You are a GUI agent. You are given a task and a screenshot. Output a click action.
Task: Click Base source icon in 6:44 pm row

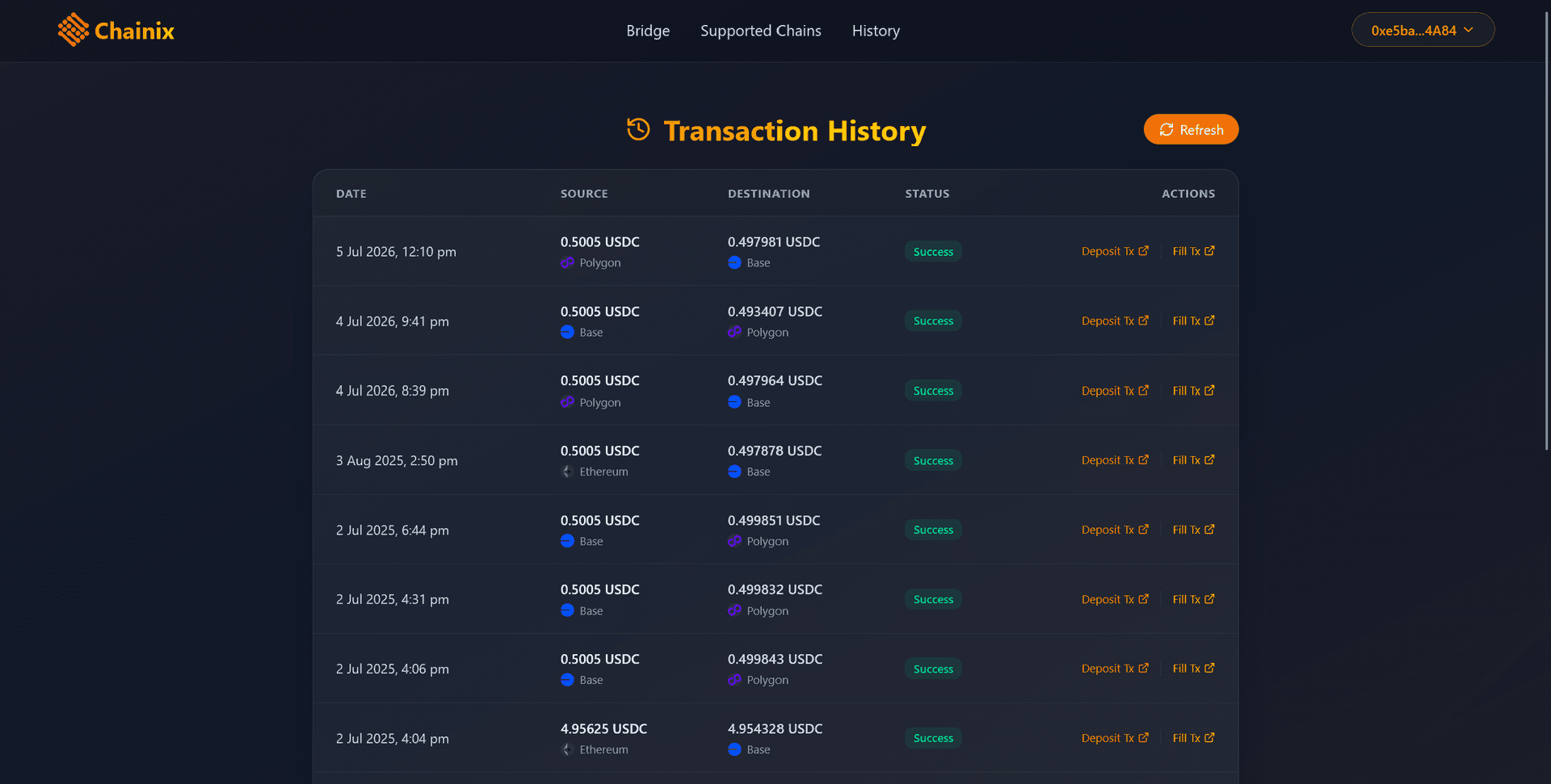coord(567,541)
